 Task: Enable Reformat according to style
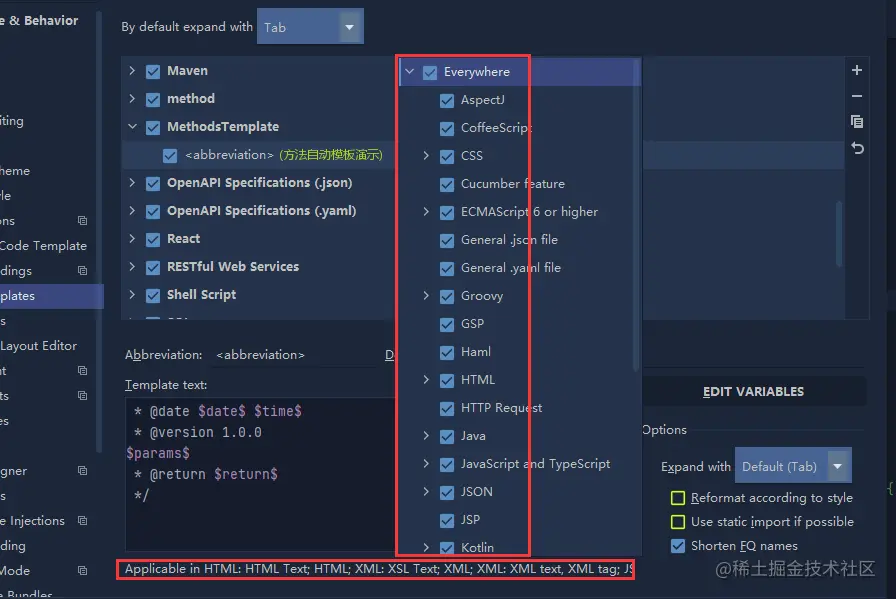[678, 498]
